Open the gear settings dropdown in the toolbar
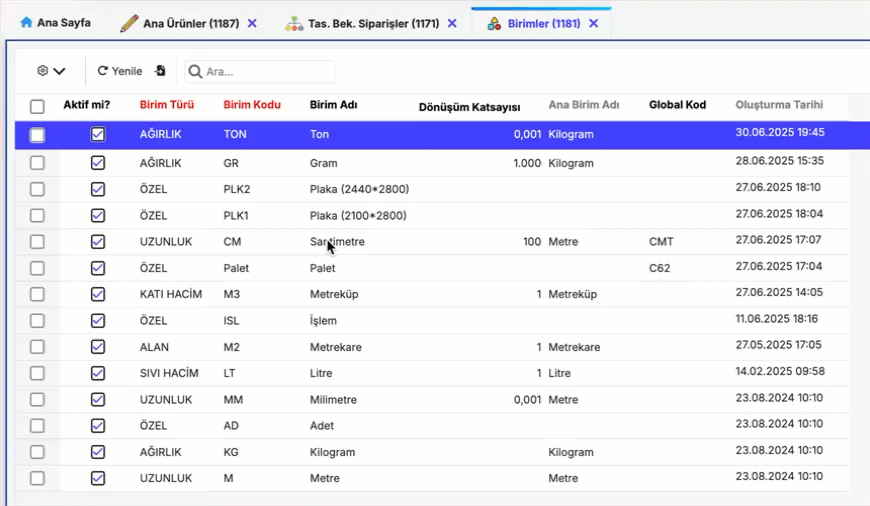This screenshot has width=870, height=506. (51, 71)
